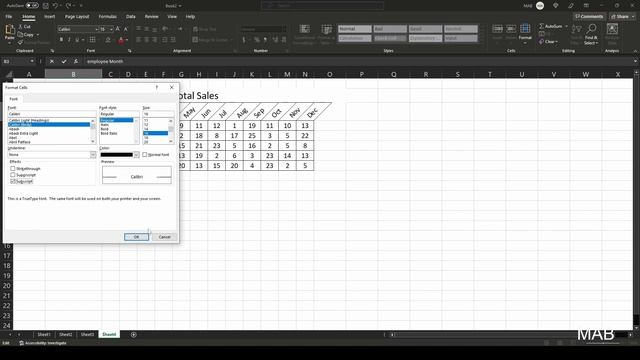Click the Clear eraser button

pos(547,41)
